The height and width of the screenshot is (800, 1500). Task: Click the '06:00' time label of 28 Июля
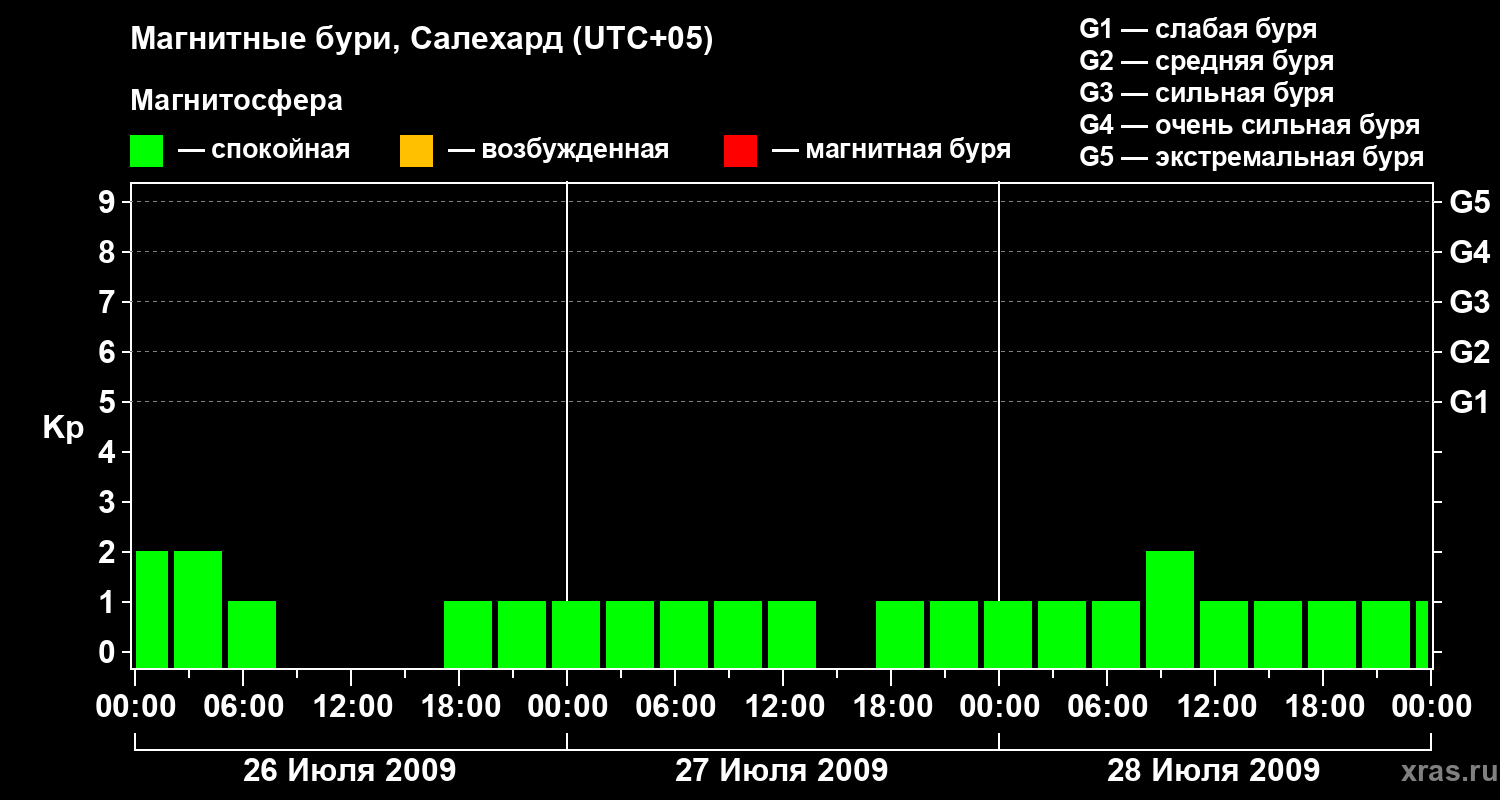1107,707
